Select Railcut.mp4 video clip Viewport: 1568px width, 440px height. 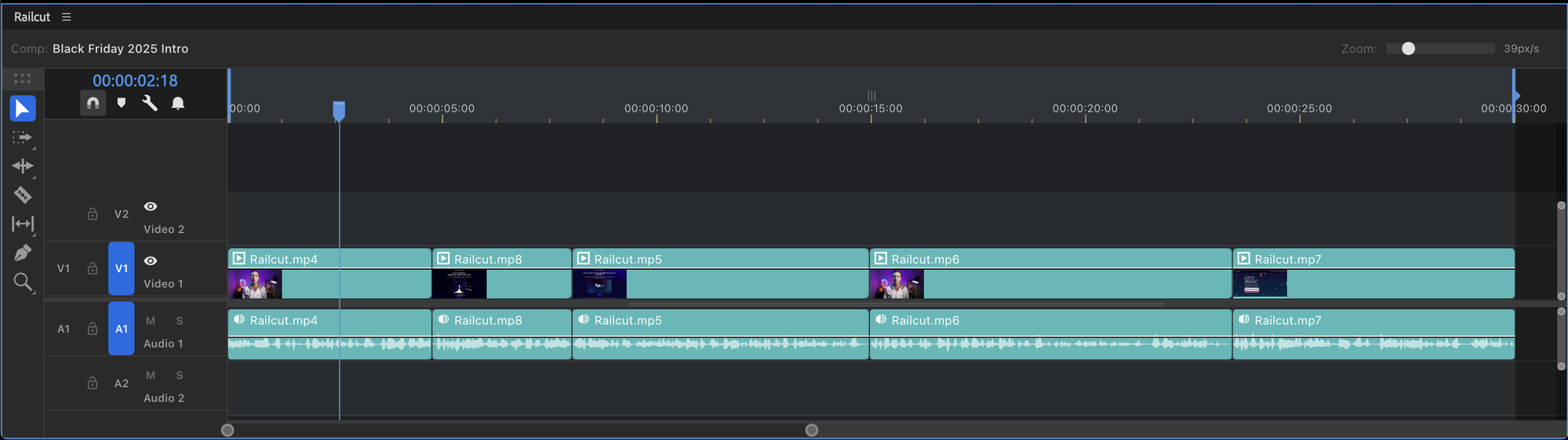point(329,273)
